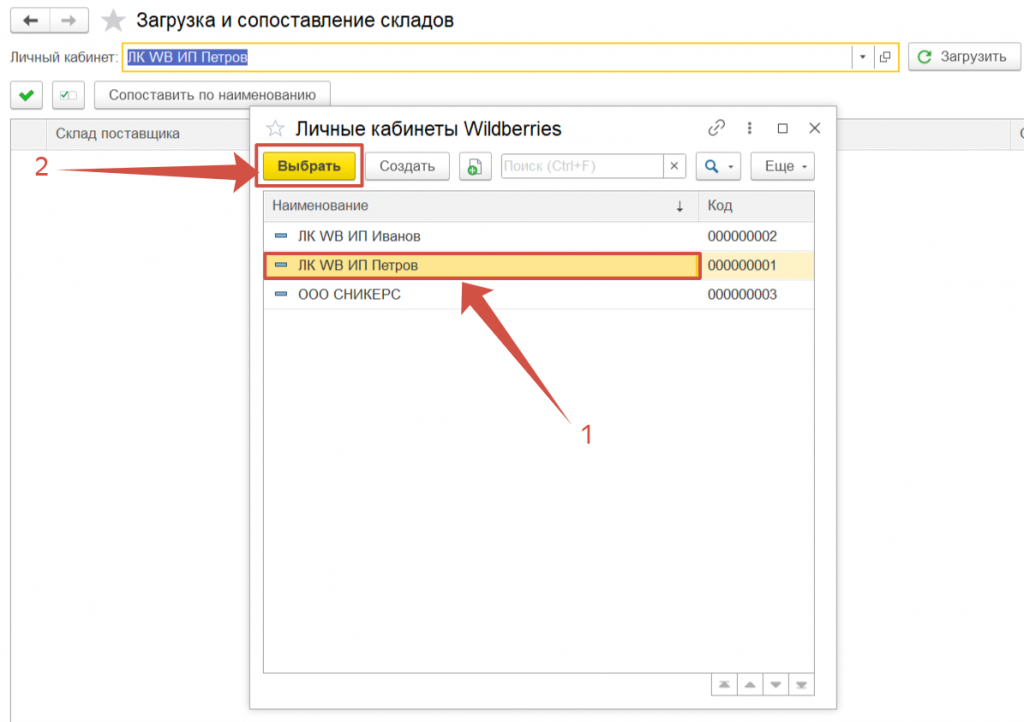Click the back navigation arrow
1024x722 pixels.
30,20
